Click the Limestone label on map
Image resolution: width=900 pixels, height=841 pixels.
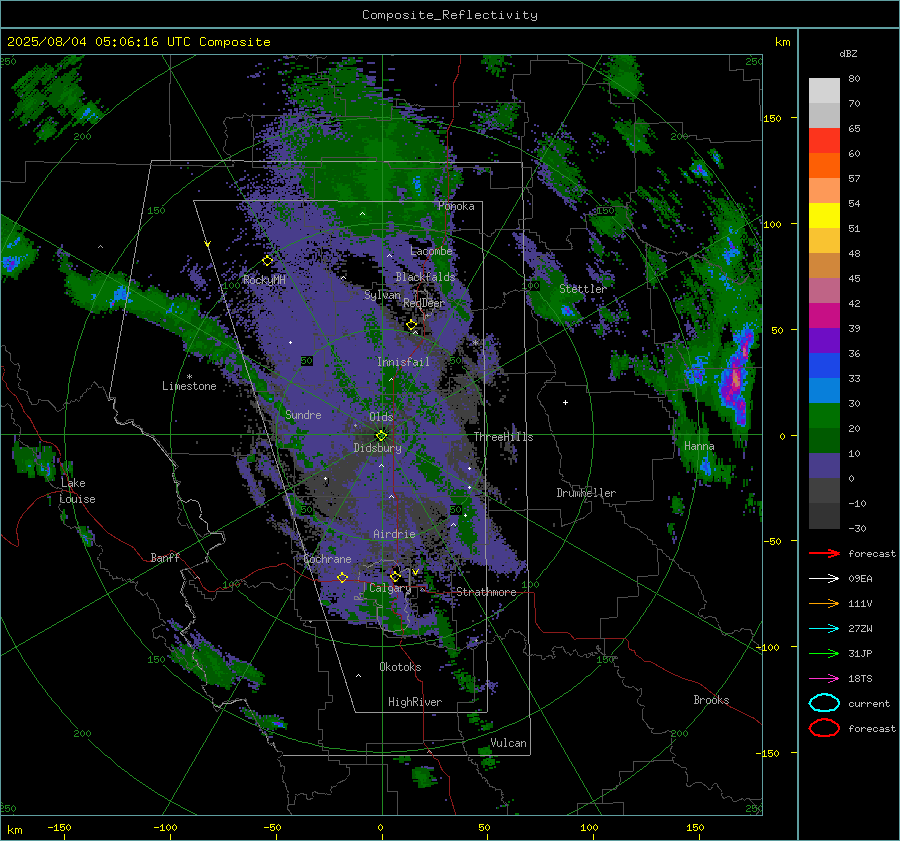(x=189, y=386)
